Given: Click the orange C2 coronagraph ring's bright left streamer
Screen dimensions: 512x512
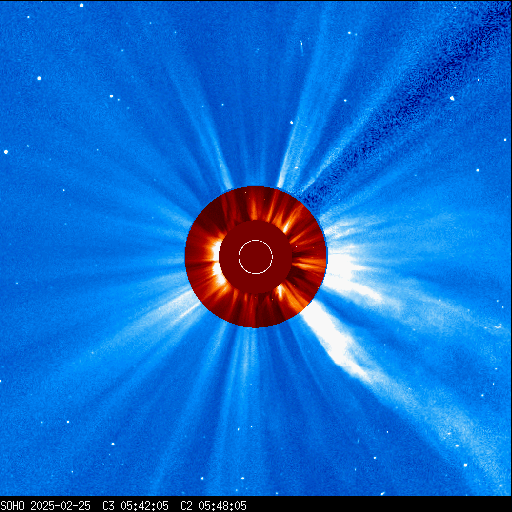Looking at the screenshot, I should [217, 263].
